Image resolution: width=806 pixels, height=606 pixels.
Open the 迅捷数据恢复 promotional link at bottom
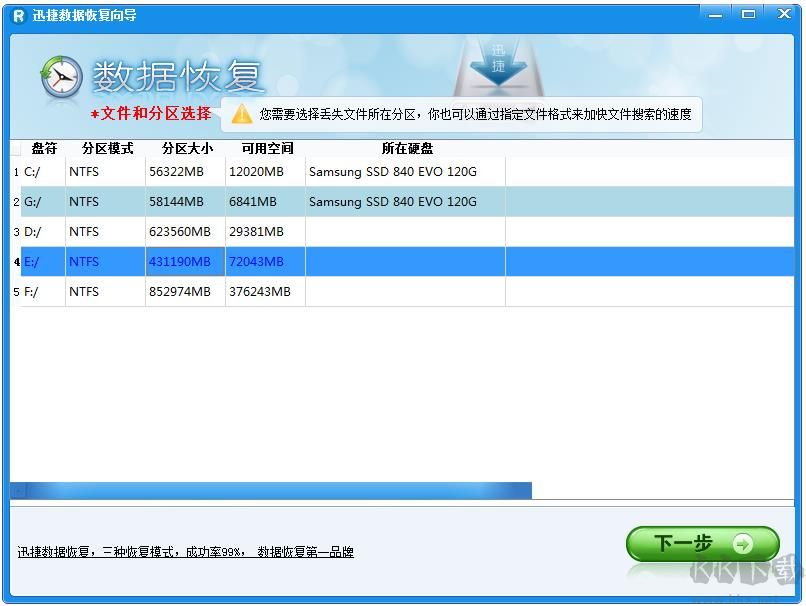[x=186, y=552]
